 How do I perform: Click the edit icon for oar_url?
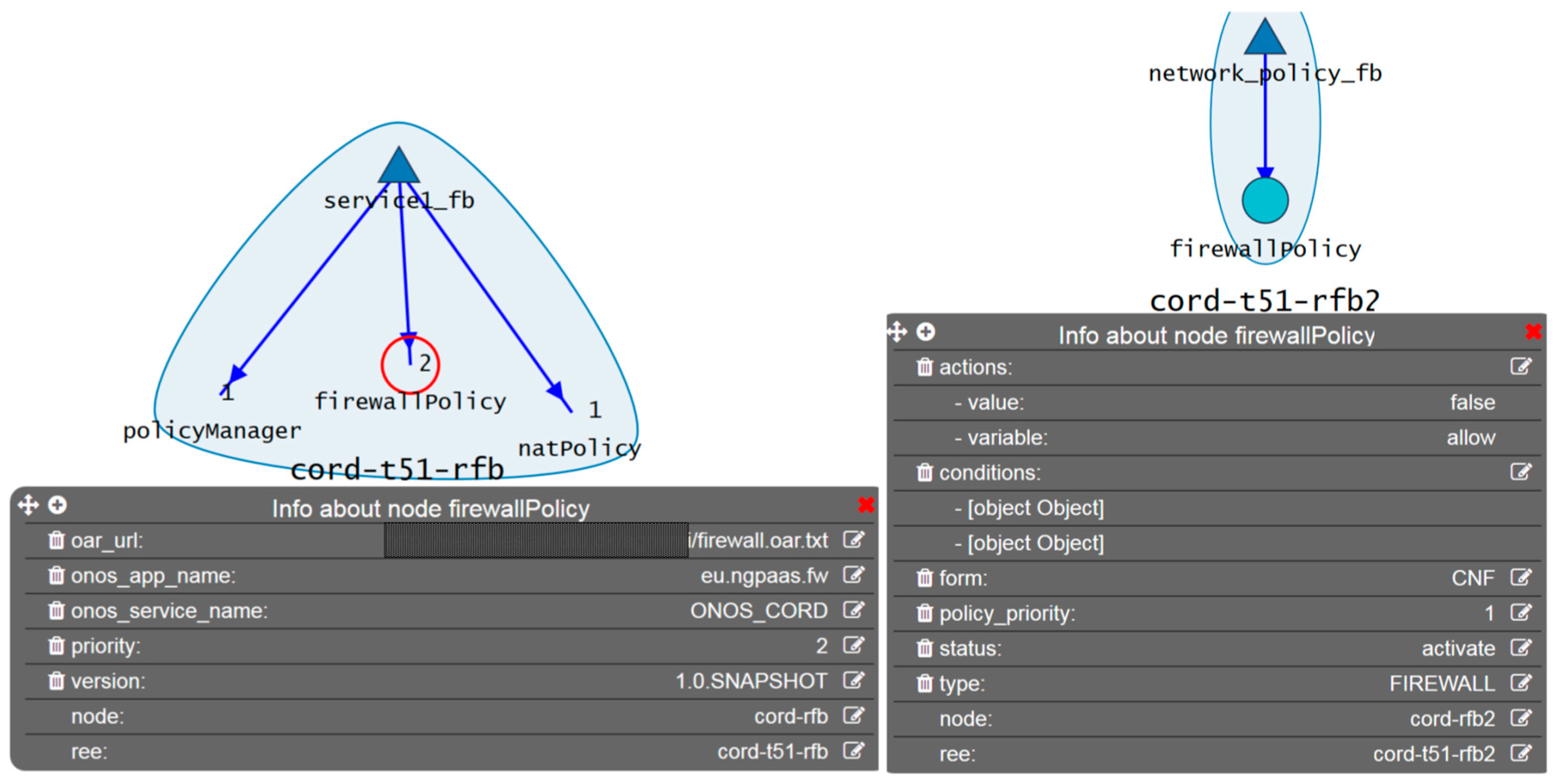(x=853, y=539)
